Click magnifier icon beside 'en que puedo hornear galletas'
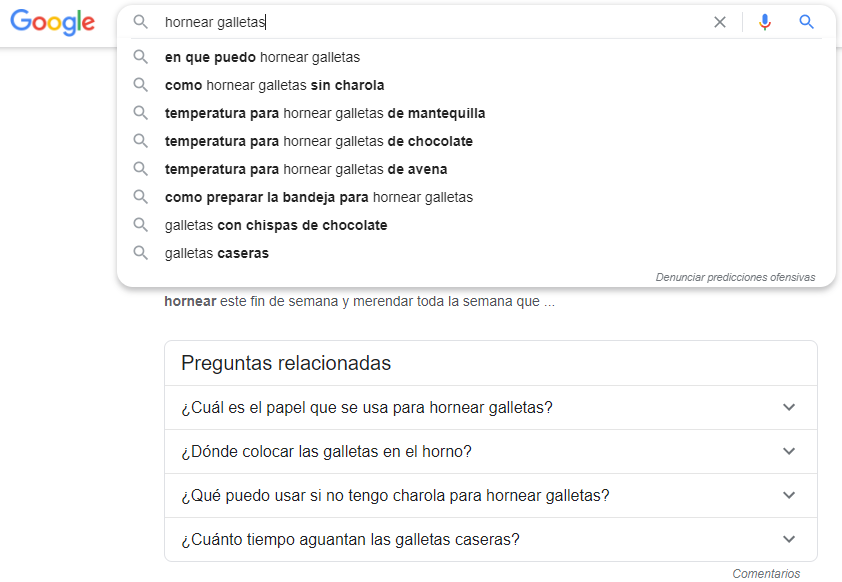 pyautogui.click(x=141, y=57)
